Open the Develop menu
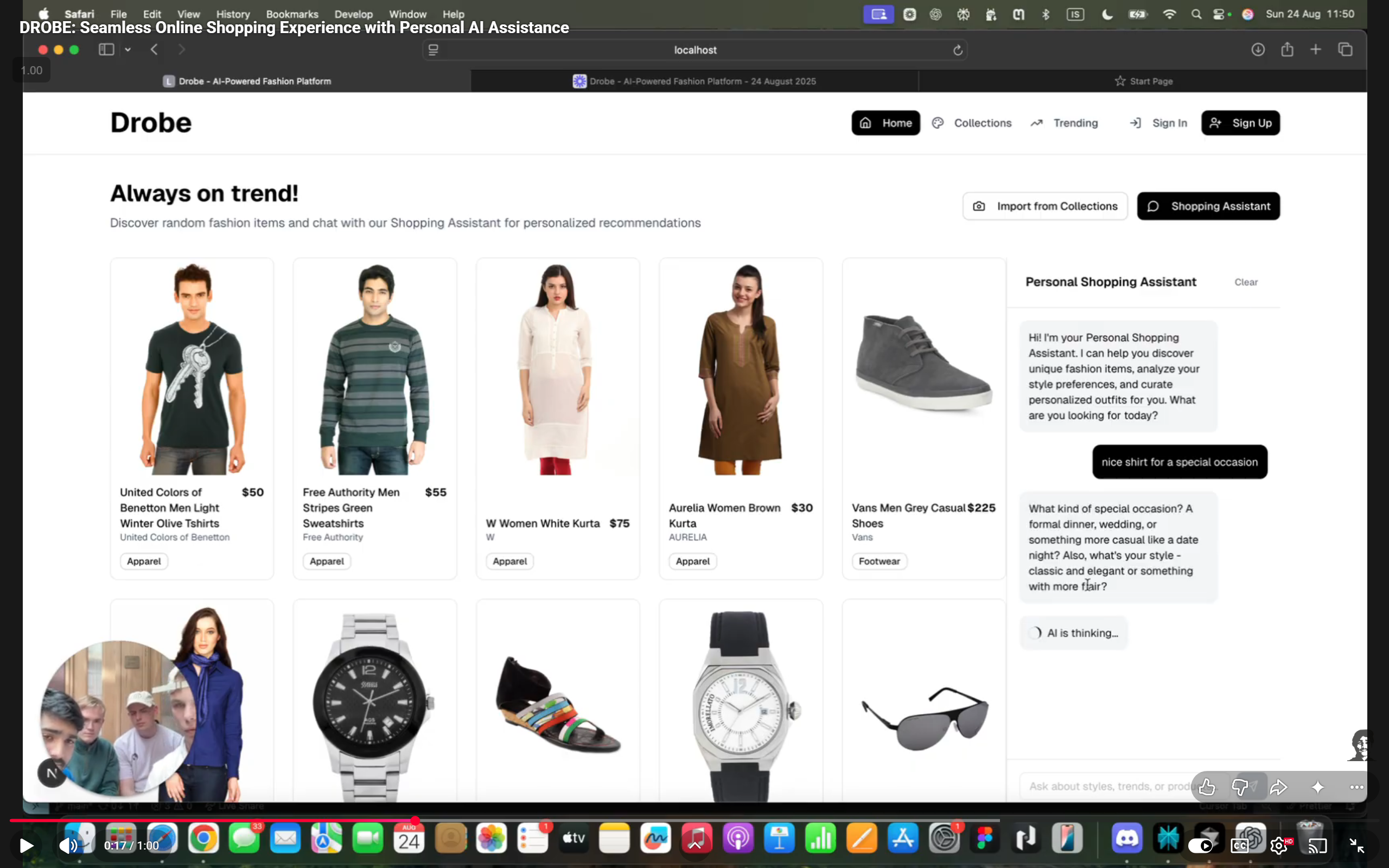This screenshot has width=1389, height=868. click(354, 14)
